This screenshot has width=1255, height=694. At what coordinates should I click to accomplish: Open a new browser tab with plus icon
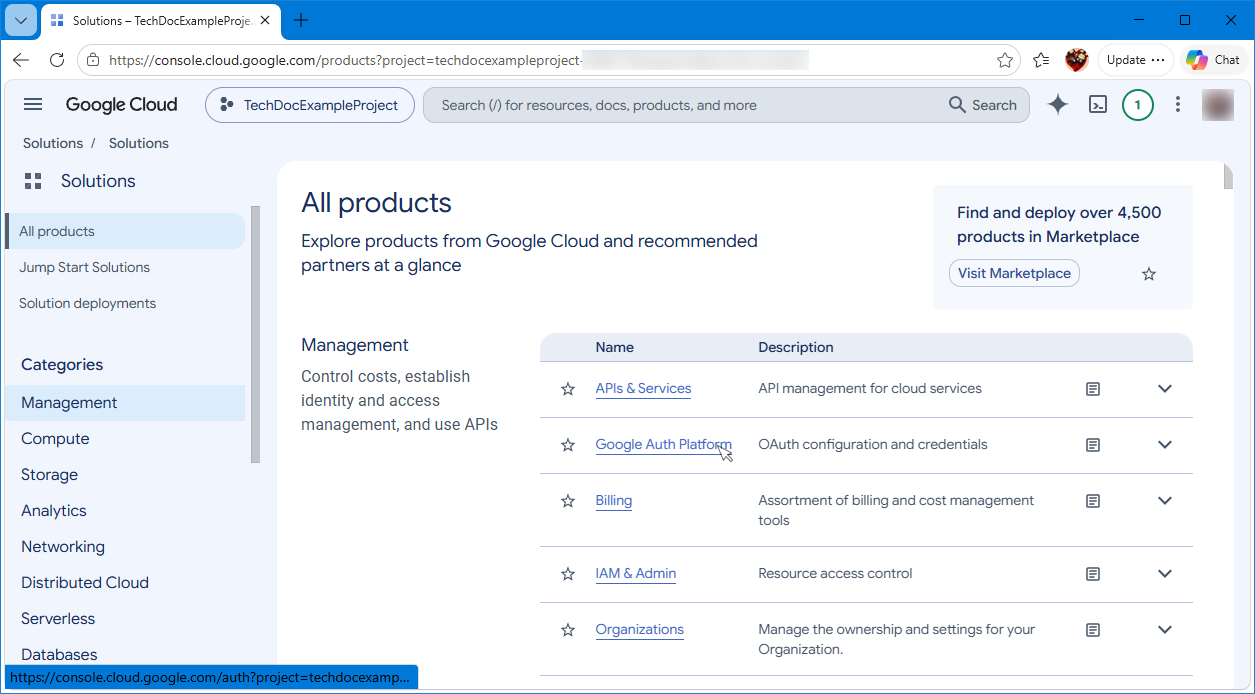tap(301, 20)
